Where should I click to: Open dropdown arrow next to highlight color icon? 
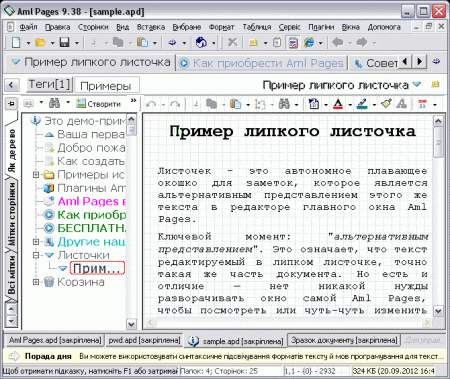[374, 105]
